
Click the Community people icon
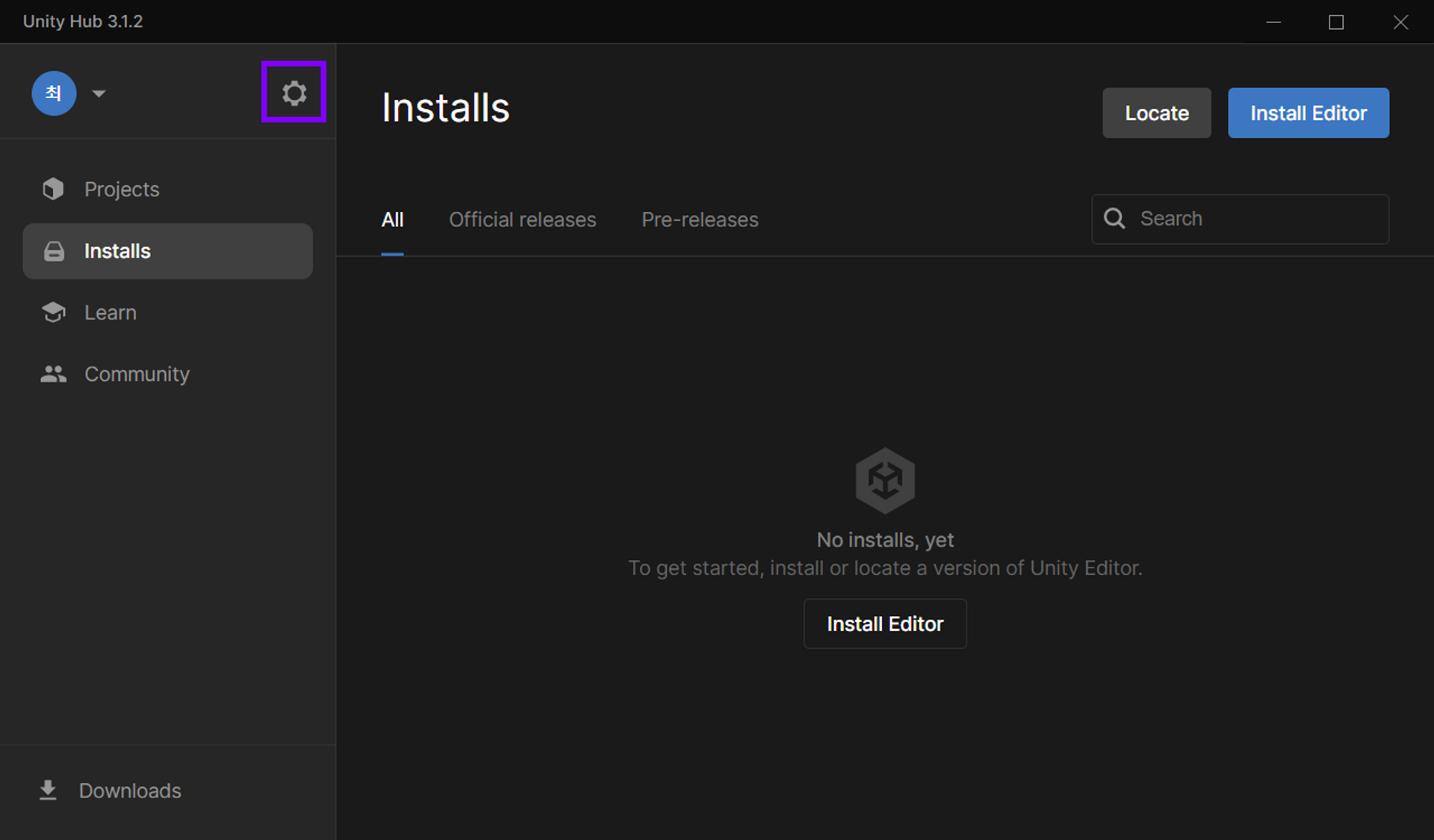tap(54, 373)
